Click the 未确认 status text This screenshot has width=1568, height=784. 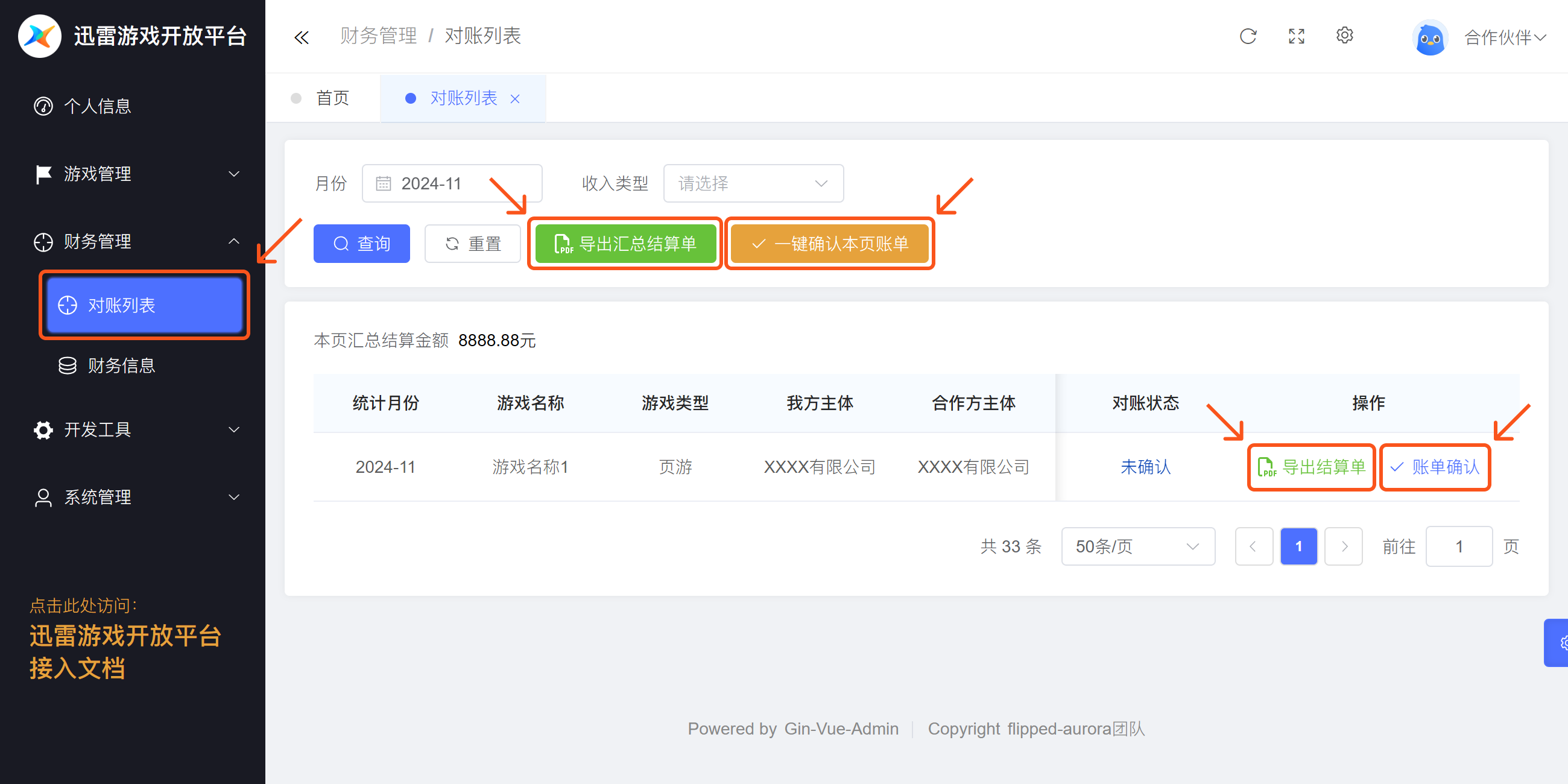pos(1146,467)
